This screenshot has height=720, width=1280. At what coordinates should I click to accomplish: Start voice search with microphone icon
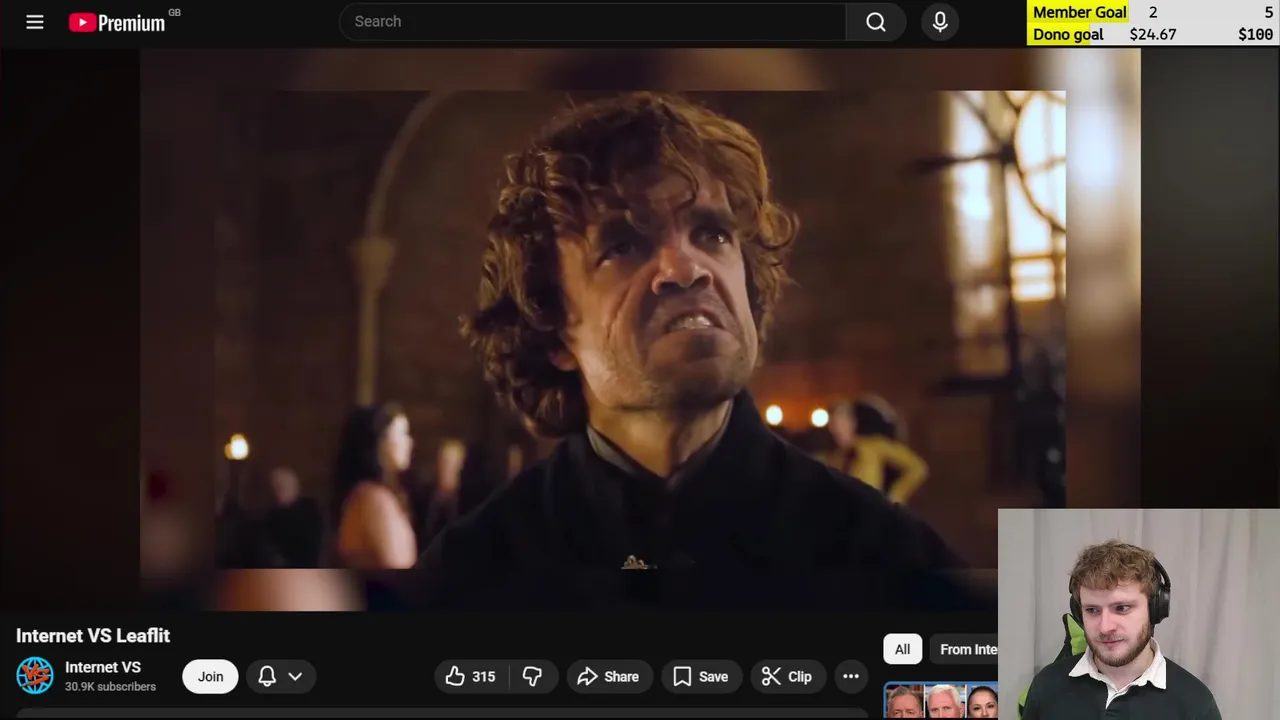[940, 21]
